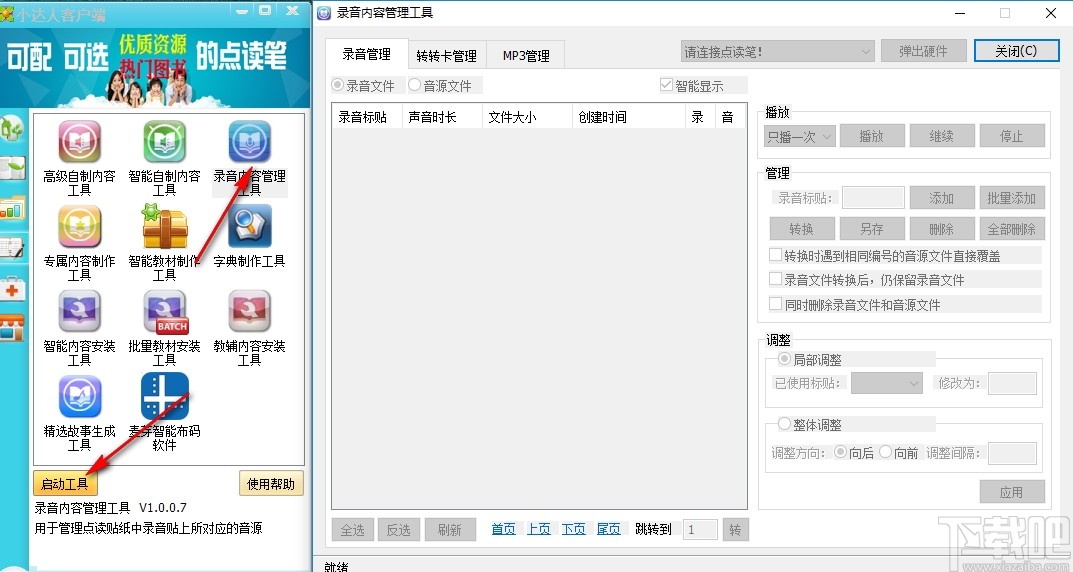Sort by the 创建时间 column header
The width and height of the screenshot is (1073, 572).
(628, 117)
